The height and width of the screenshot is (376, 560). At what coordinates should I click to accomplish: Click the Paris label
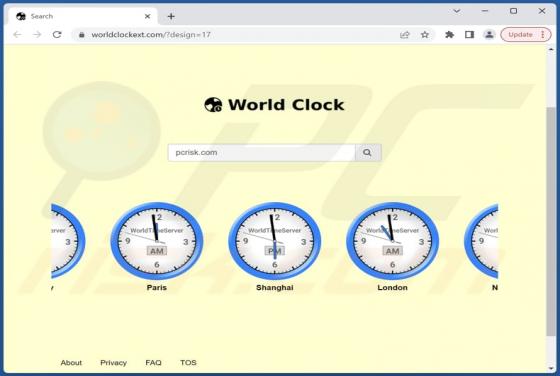[157, 287]
